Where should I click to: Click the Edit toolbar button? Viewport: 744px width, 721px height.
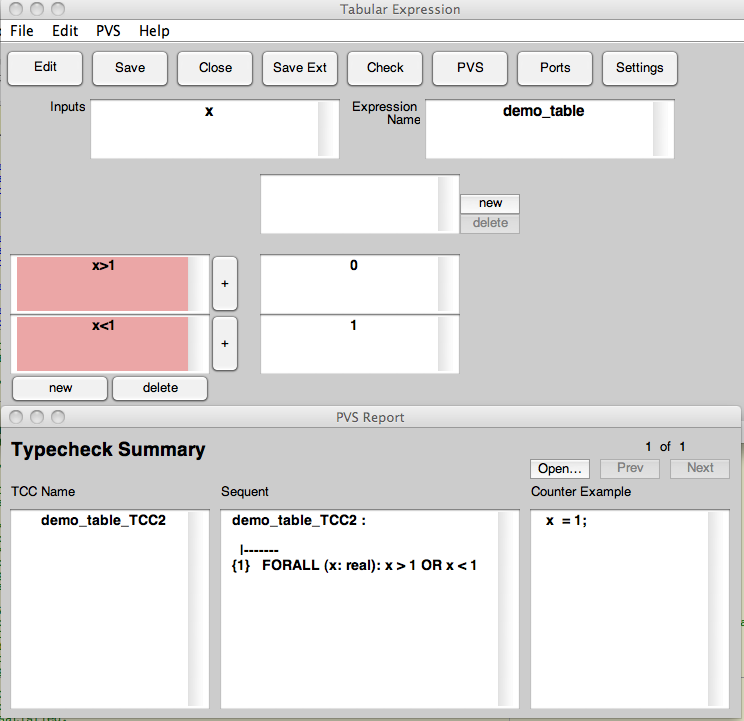click(x=45, y=68)
